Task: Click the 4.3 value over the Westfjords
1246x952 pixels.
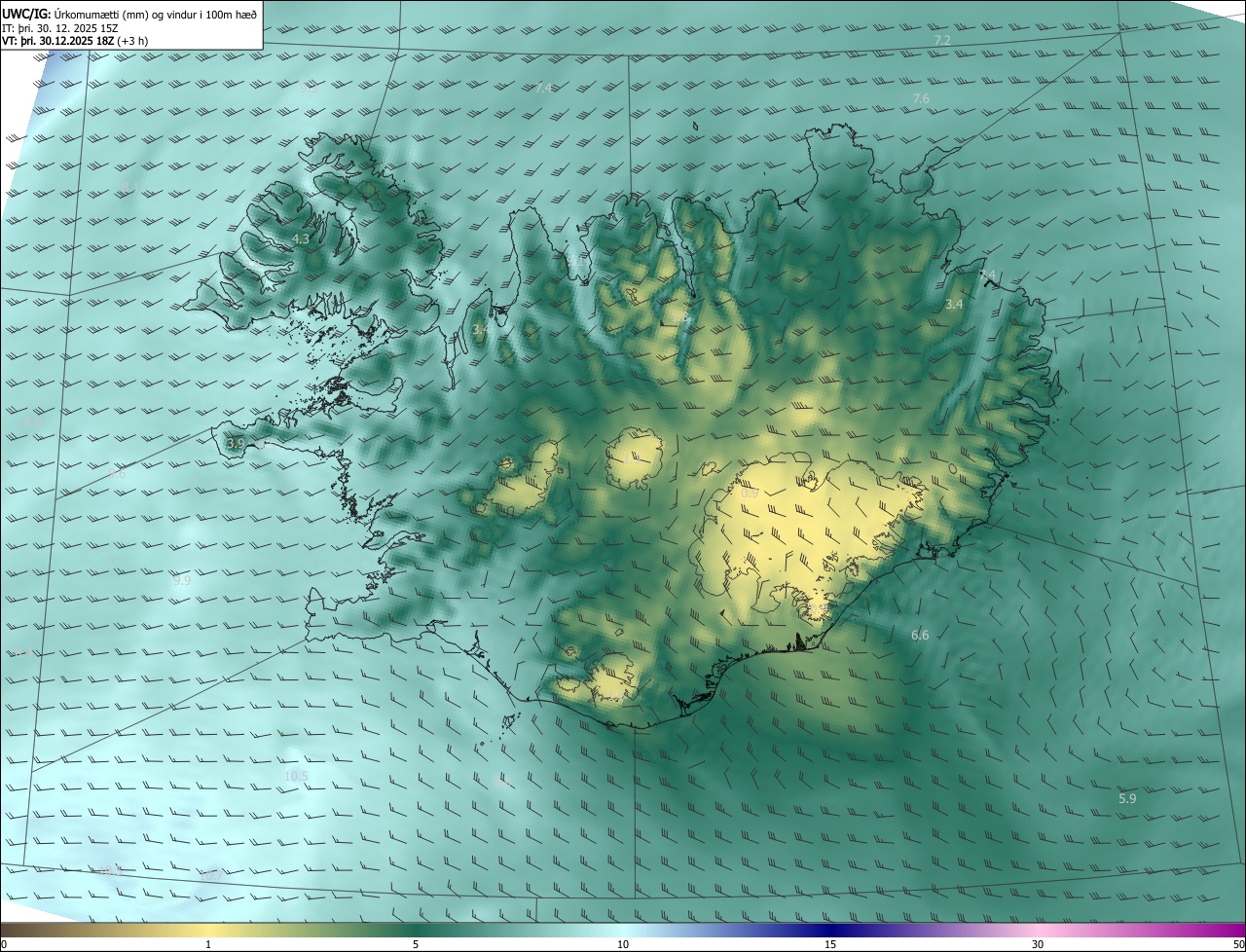Action: 301,238
